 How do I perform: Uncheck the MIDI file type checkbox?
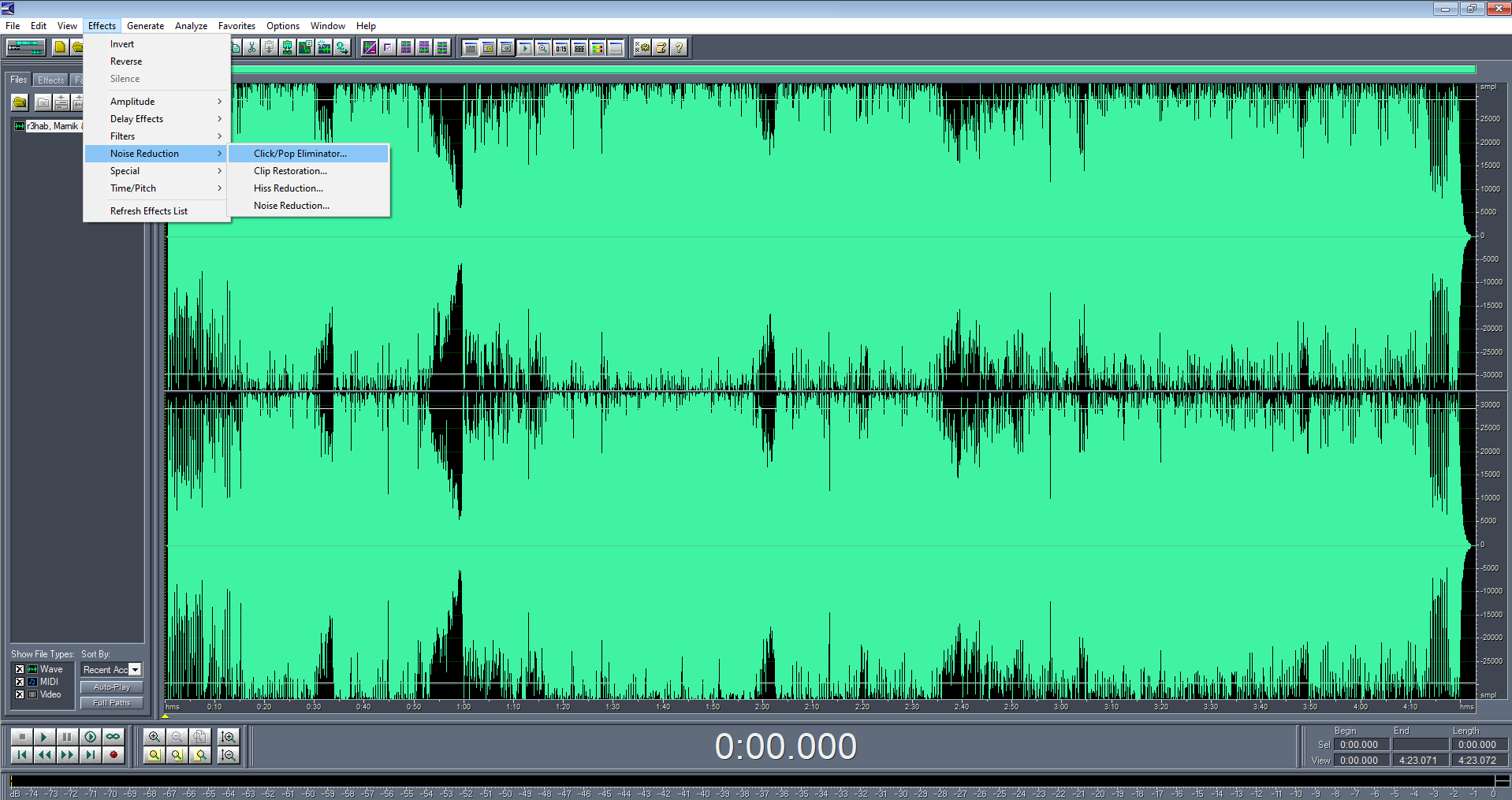pos(20,682)
